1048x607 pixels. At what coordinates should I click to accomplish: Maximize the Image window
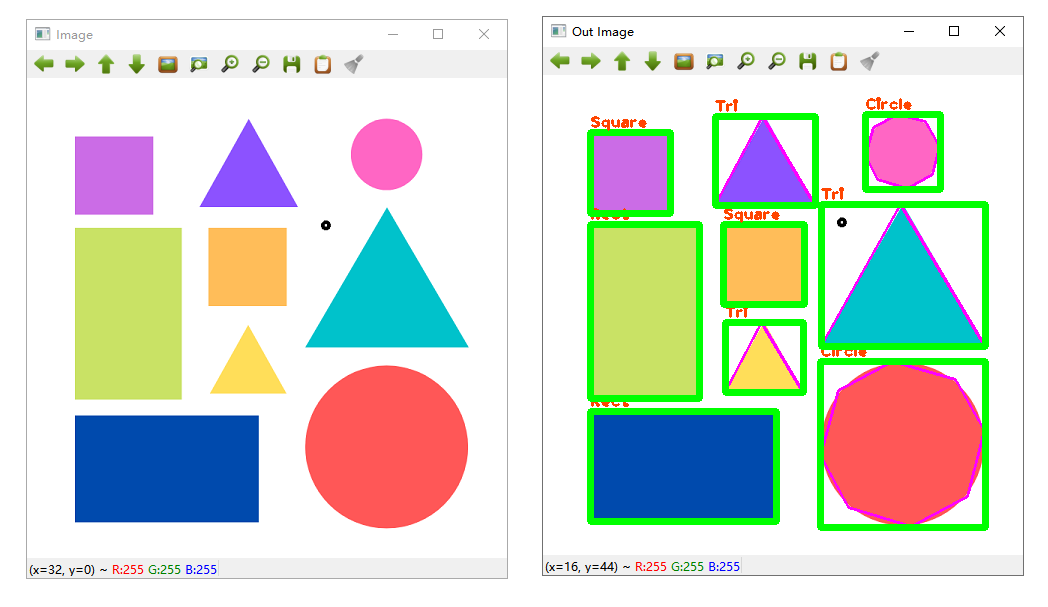438,34
